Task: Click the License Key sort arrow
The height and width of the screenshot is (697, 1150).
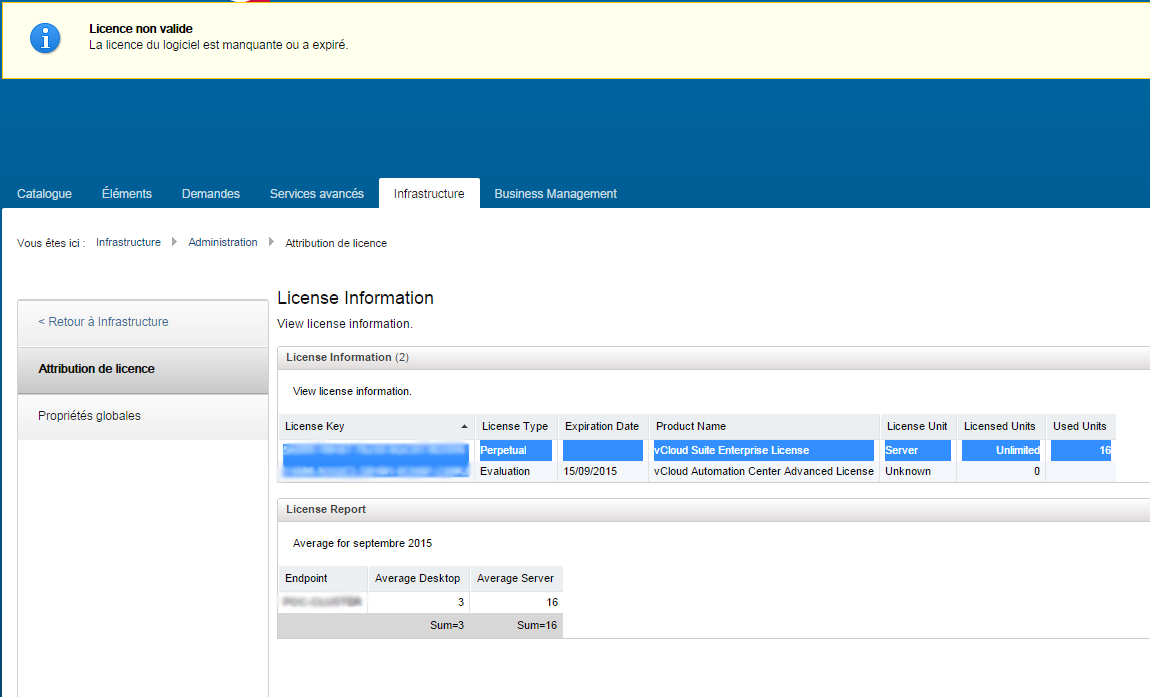Action: [x=464, y=426]
